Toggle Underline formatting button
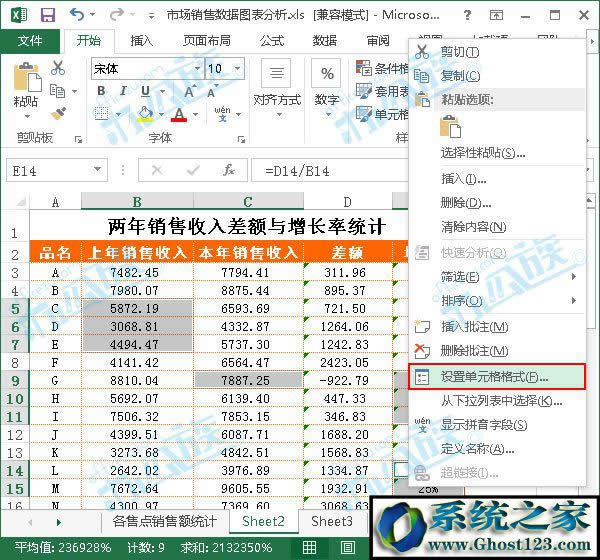Viewport: 600px width, 560px height. click(x=145, y=92)
